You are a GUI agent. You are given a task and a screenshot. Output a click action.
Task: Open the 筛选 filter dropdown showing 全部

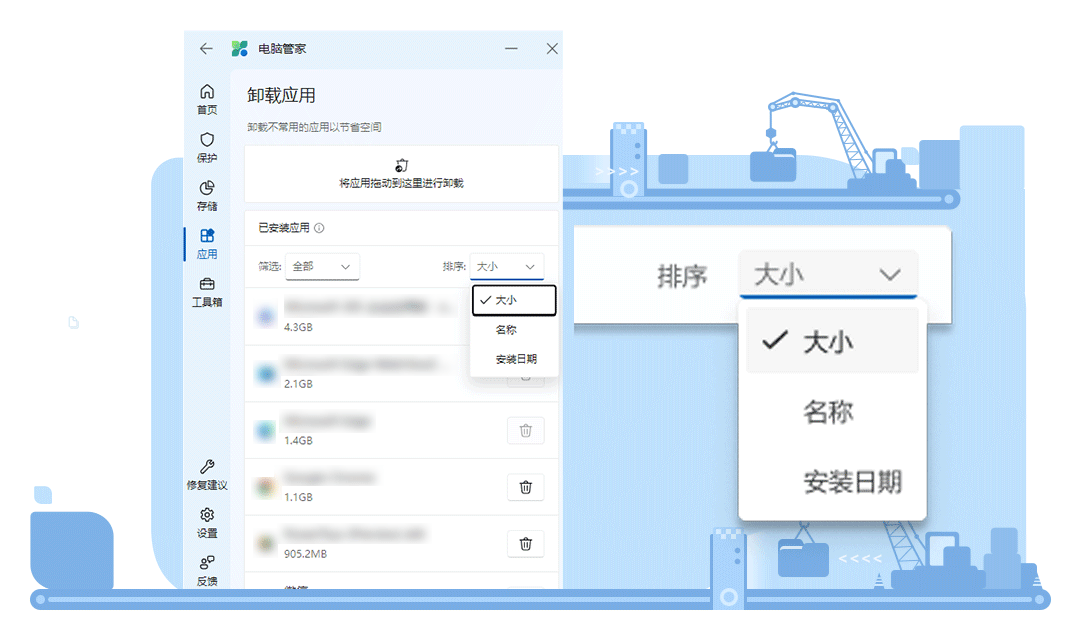(321, 267)
